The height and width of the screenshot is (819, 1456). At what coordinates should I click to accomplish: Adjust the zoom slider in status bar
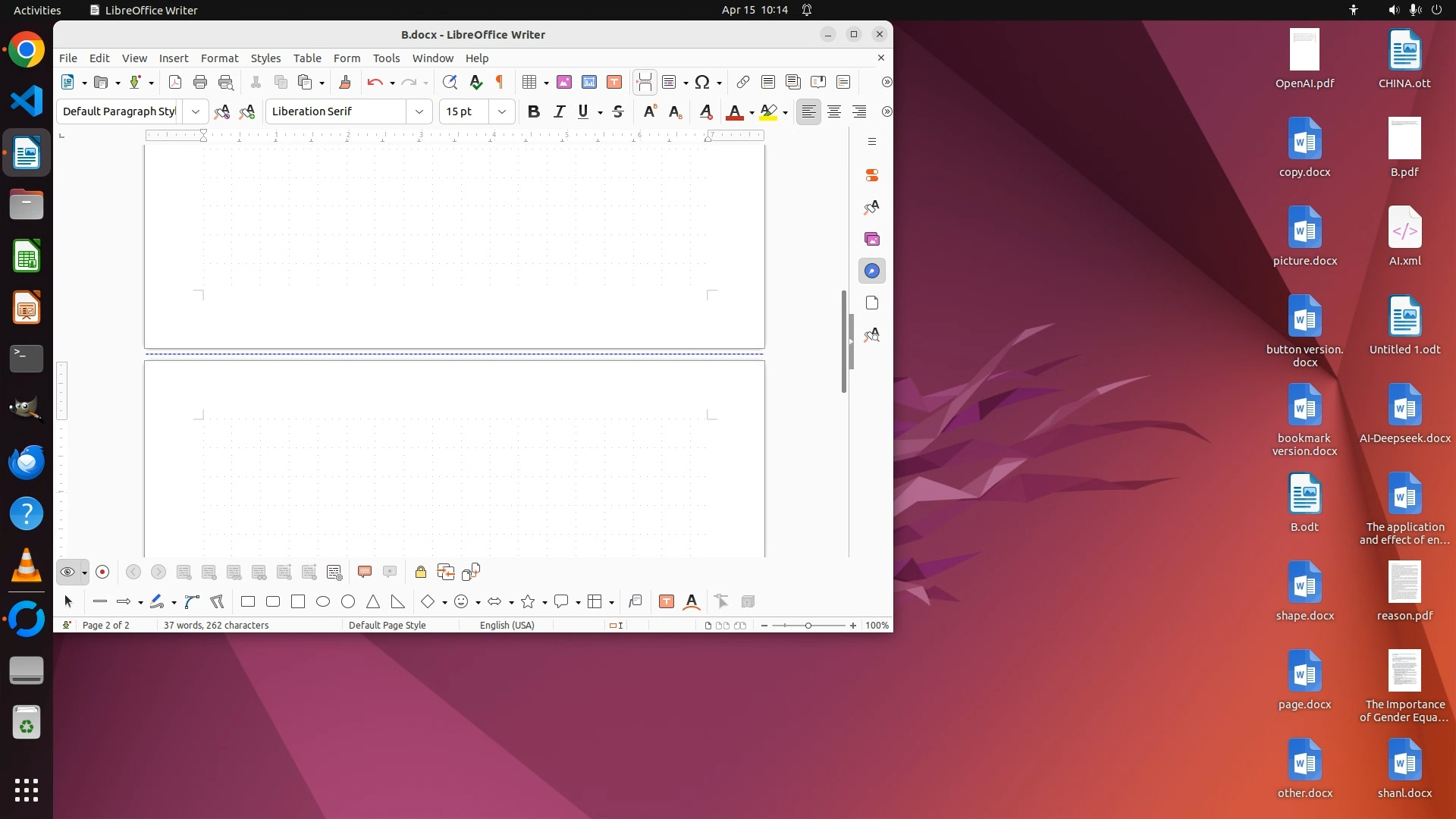point(808,626)
